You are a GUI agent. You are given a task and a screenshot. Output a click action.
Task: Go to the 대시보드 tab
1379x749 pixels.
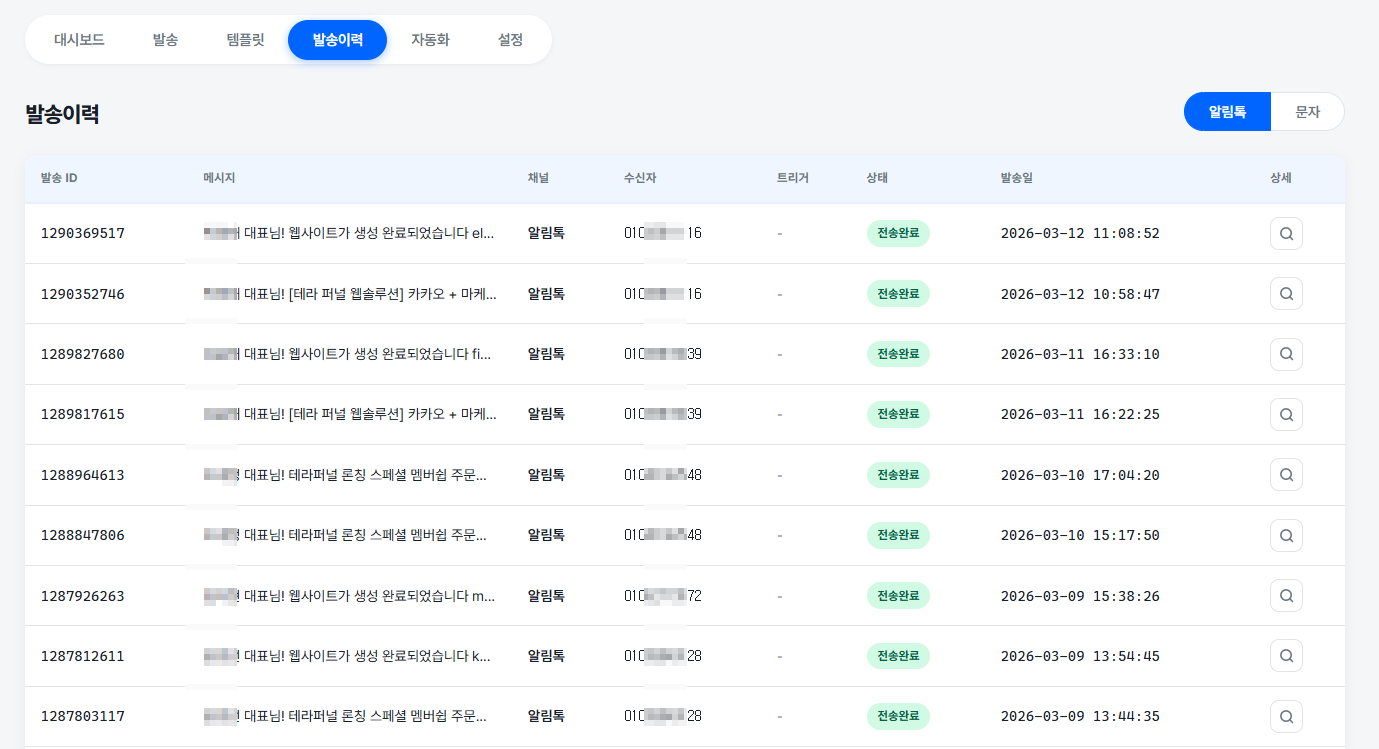point(79,41)
